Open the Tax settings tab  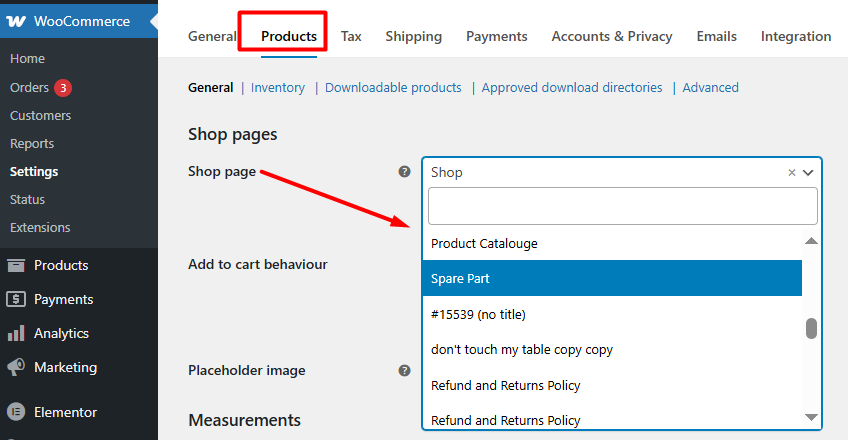click(x=351, y=36)
